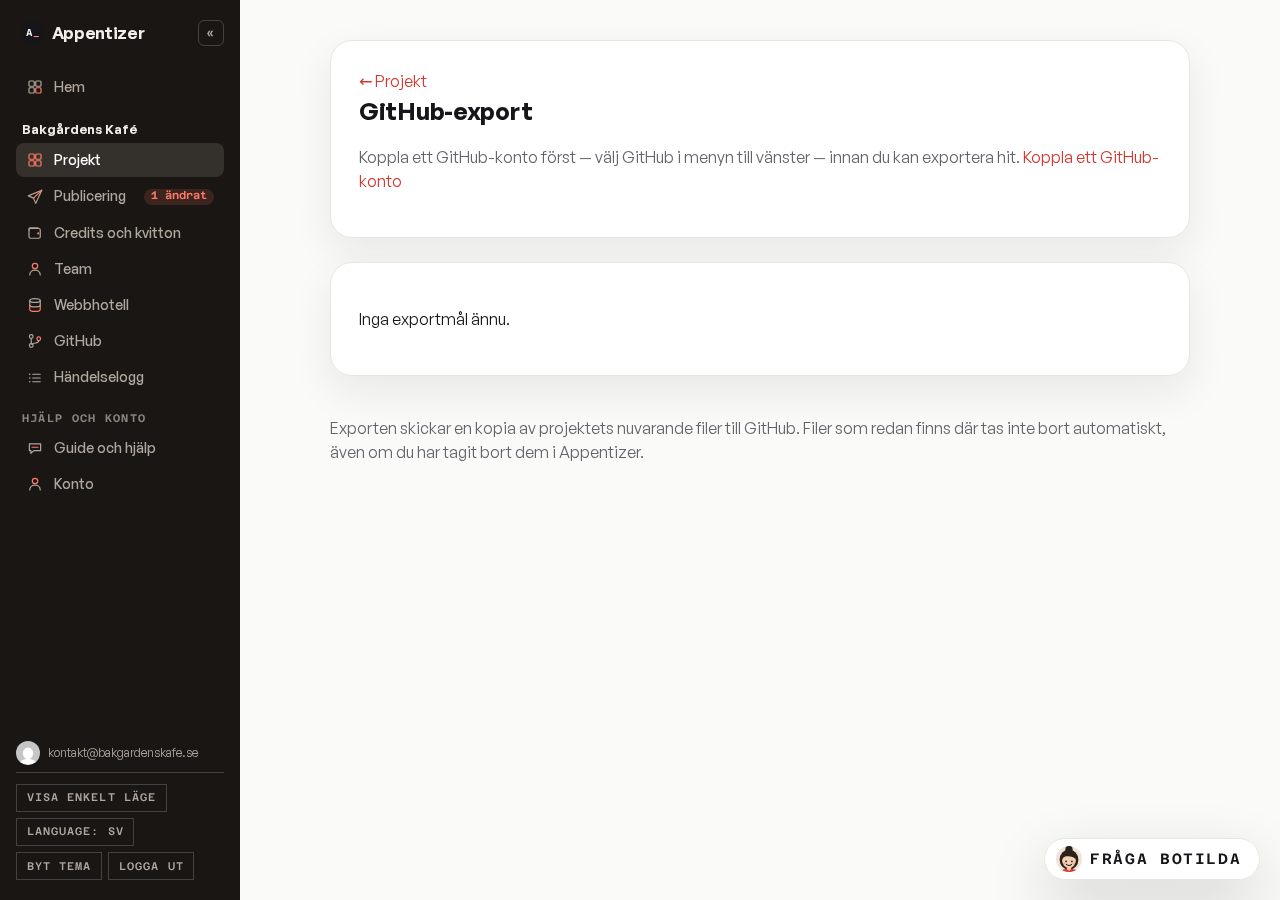Click the Händelselogg list icon
Image resolution: width=1280 pixels, height=900 pixels.
(35, 377)
